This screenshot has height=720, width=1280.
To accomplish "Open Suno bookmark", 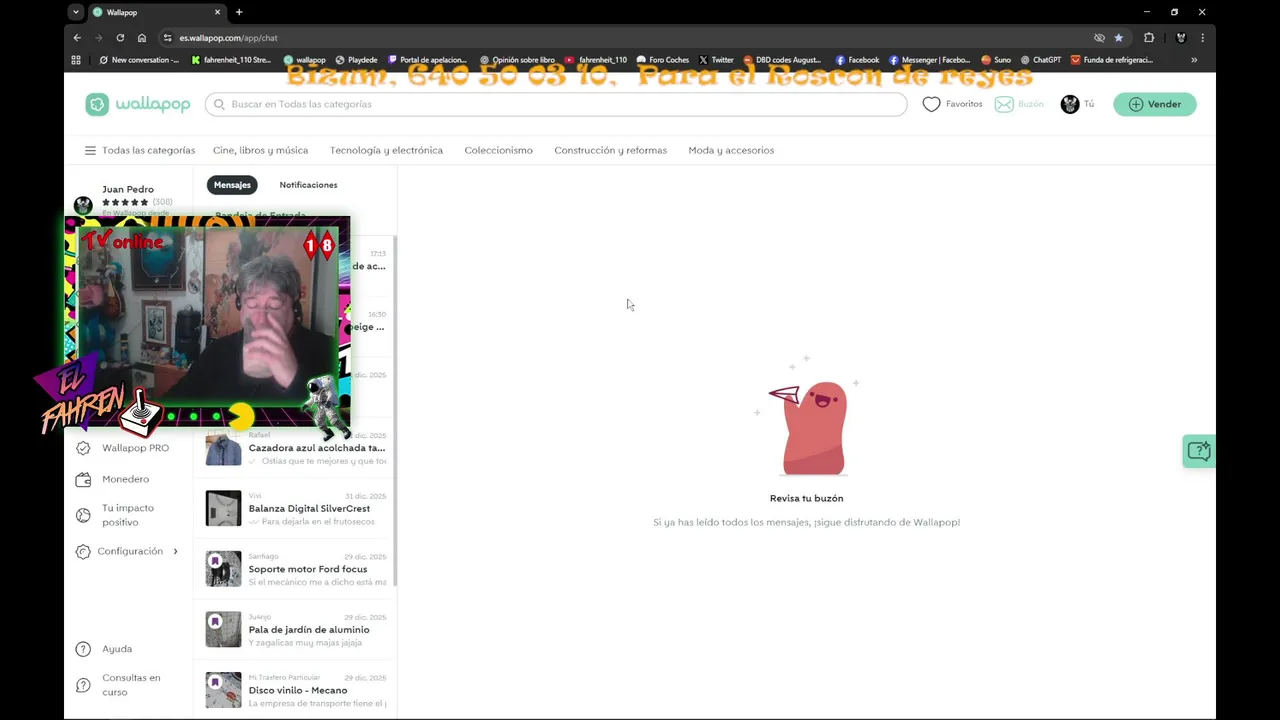I will click(x=996, y=60).
